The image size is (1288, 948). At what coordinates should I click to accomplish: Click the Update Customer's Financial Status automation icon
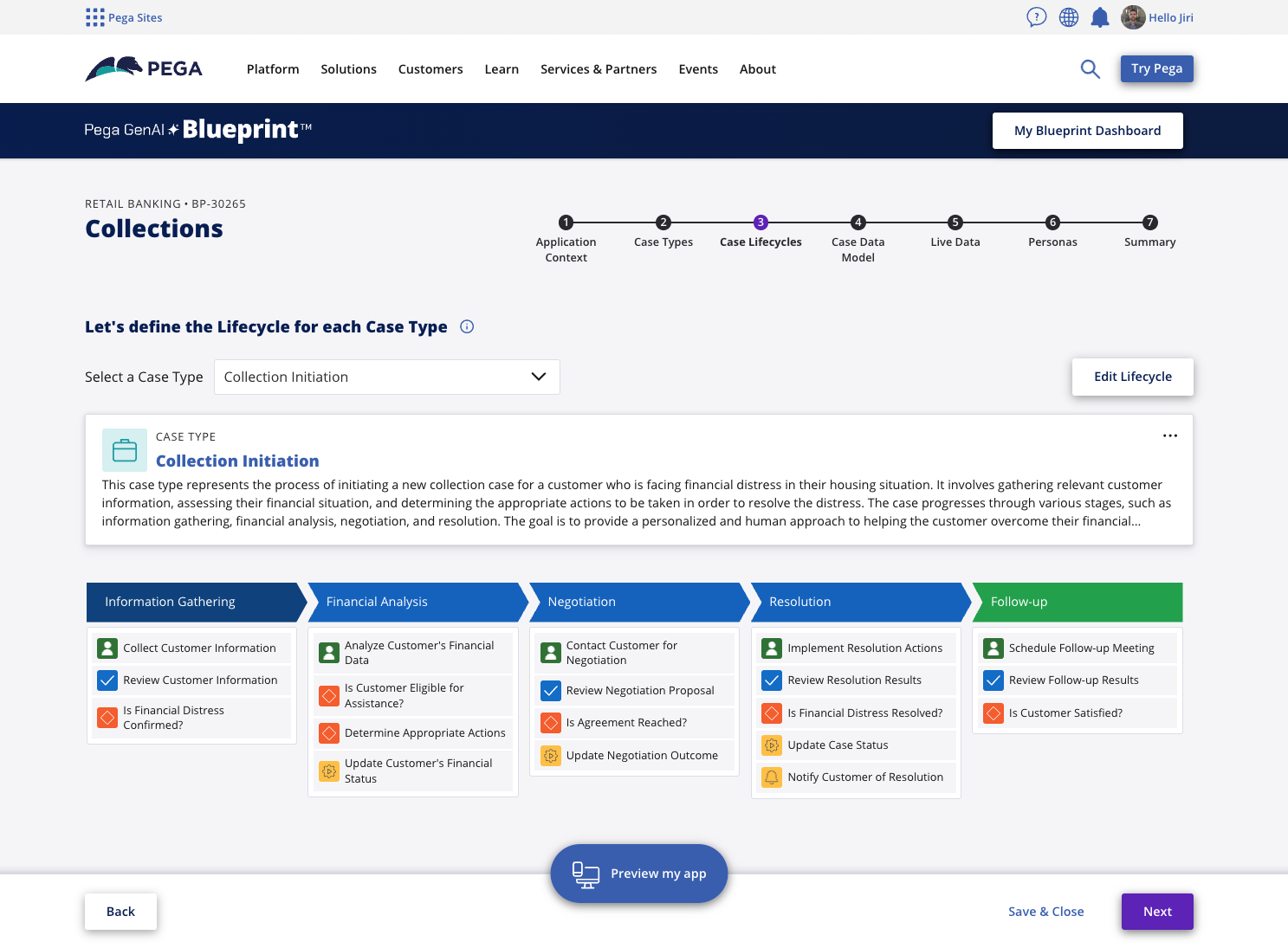click(329, 771)
